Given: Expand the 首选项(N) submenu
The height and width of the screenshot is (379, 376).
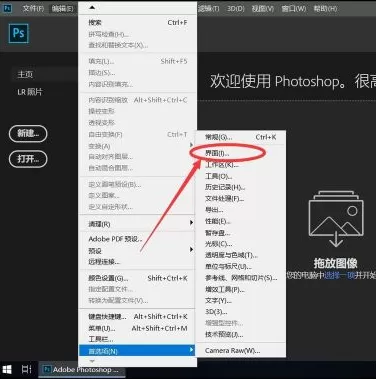Looking at the screenshot, I should [x=137, y=351].
